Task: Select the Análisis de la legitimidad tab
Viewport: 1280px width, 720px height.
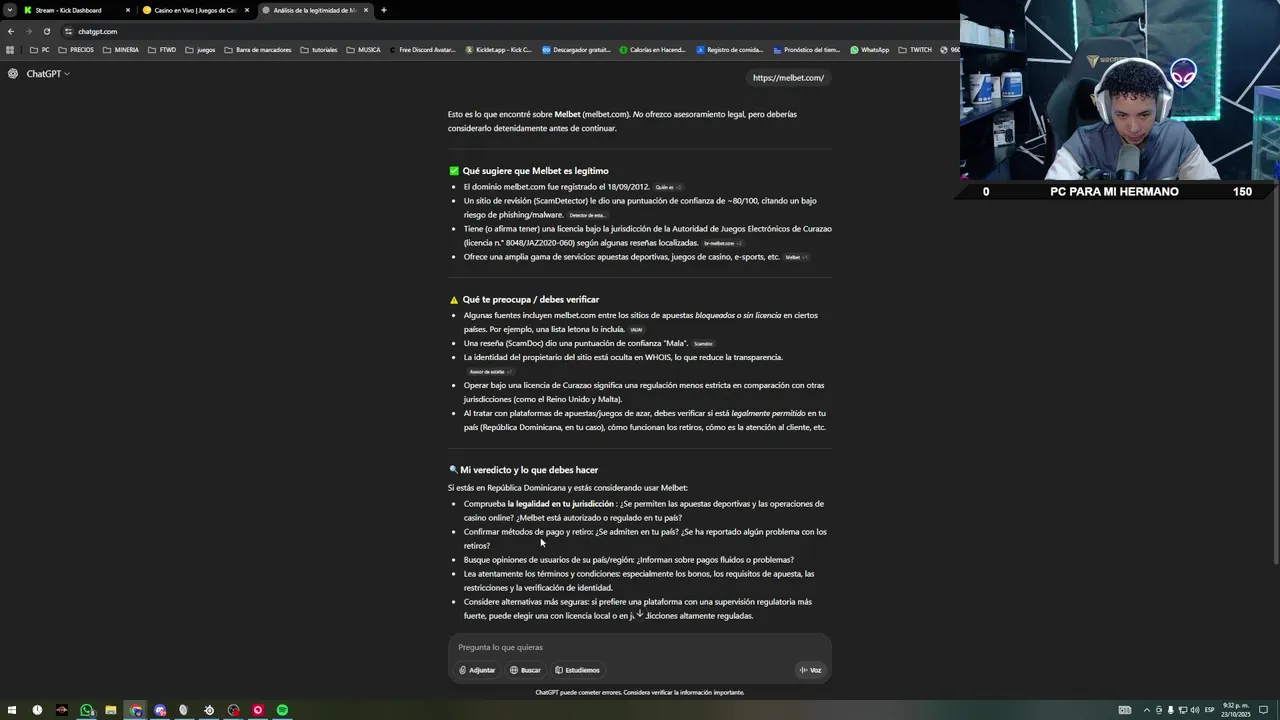Action: tap(315, 10)
